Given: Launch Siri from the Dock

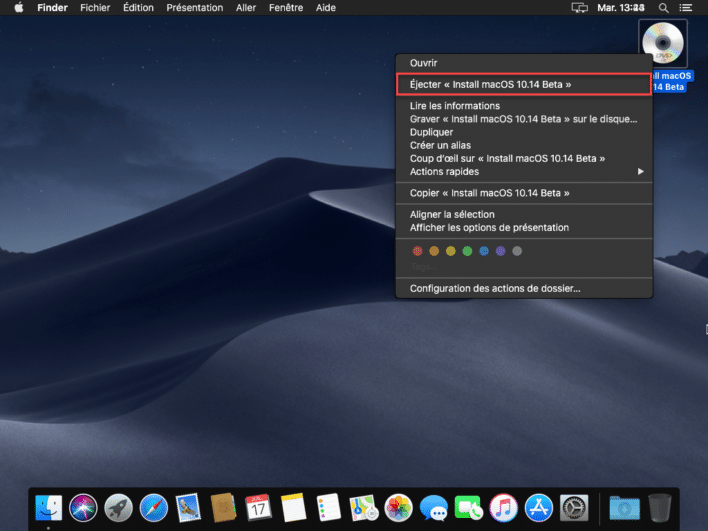Looking at the screenshot, I should point(83,508).
